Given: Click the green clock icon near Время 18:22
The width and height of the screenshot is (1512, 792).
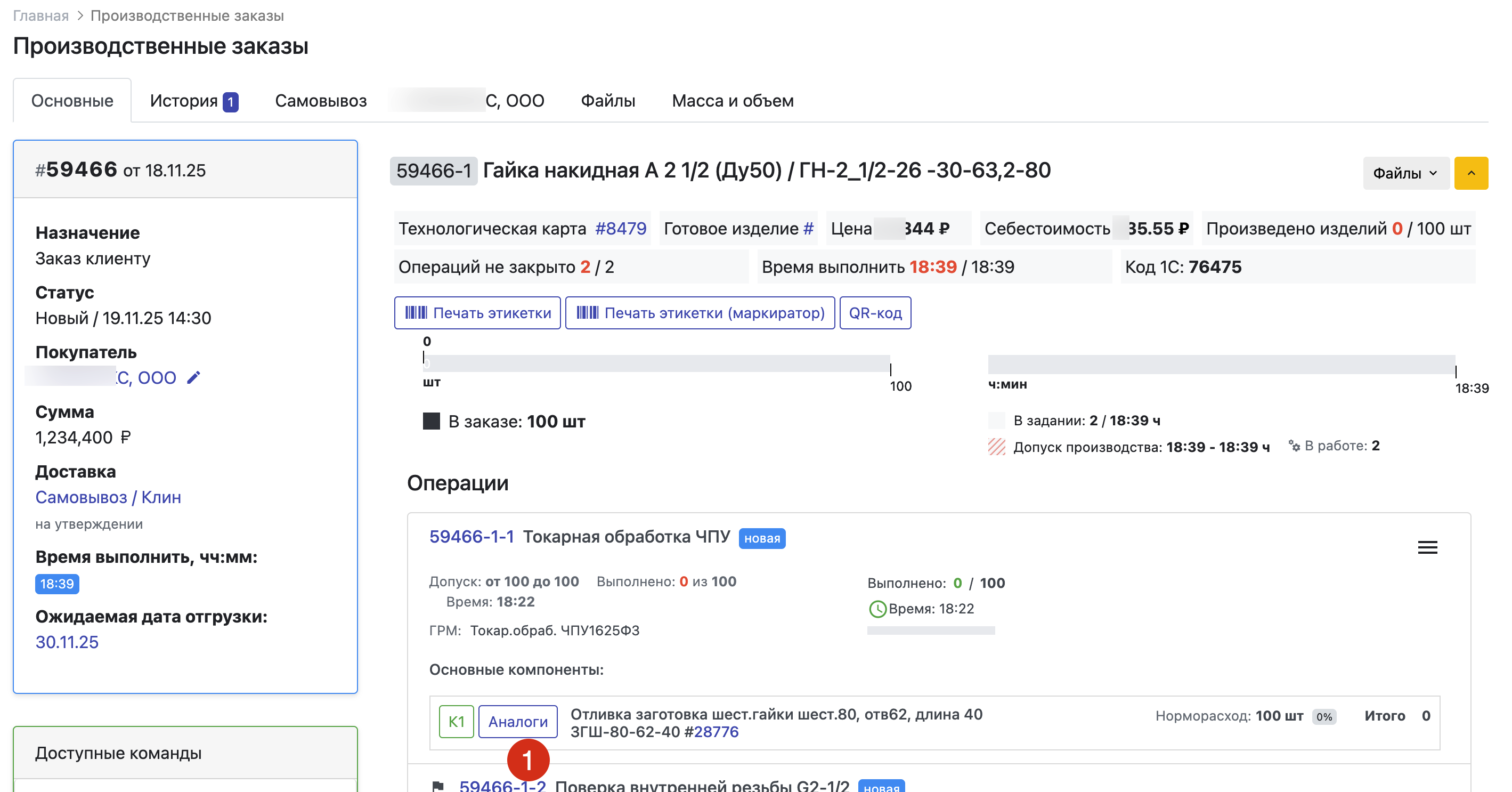Looking at the screenshot, I should coord(877,609).
